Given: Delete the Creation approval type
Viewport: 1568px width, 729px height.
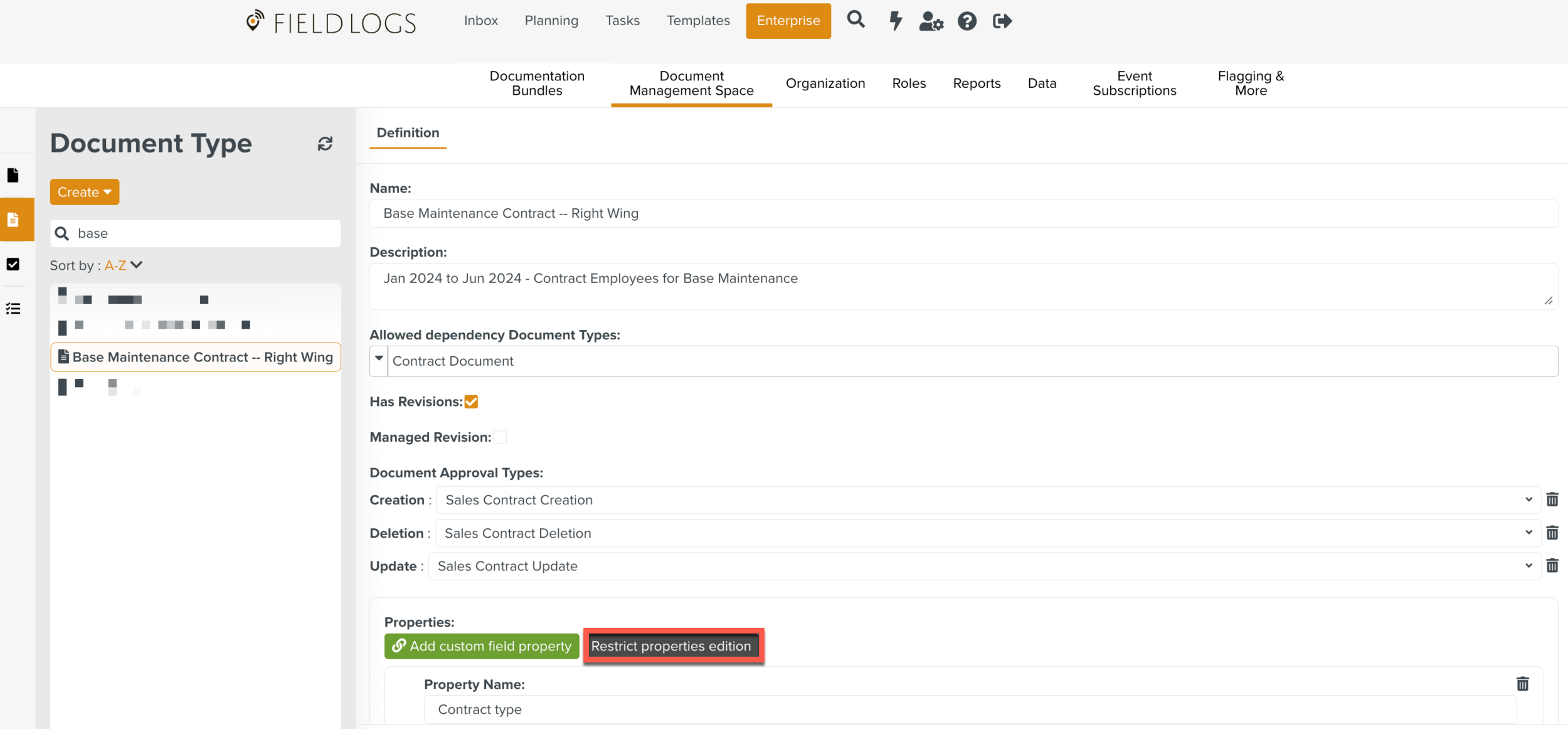Looking at the screenshot, I should [x=1552, y=500].
